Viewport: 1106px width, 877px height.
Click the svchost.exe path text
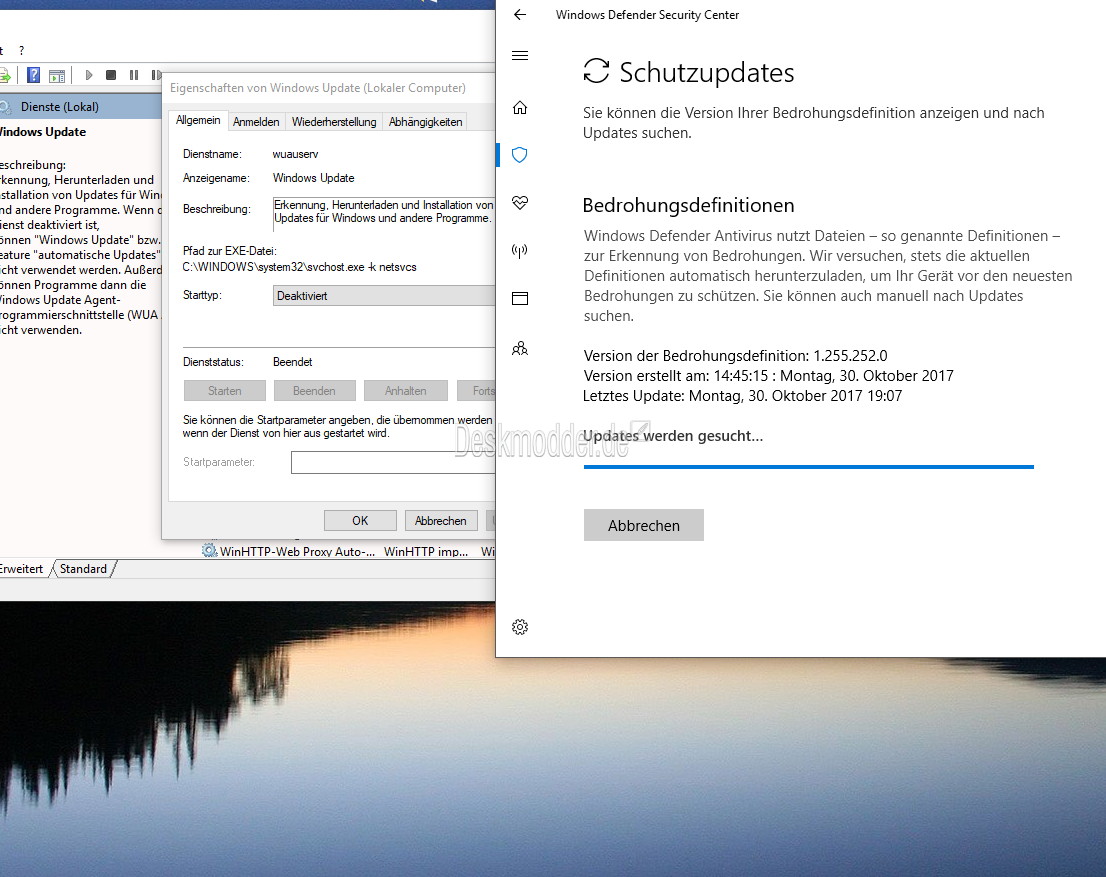coord(300,267)
